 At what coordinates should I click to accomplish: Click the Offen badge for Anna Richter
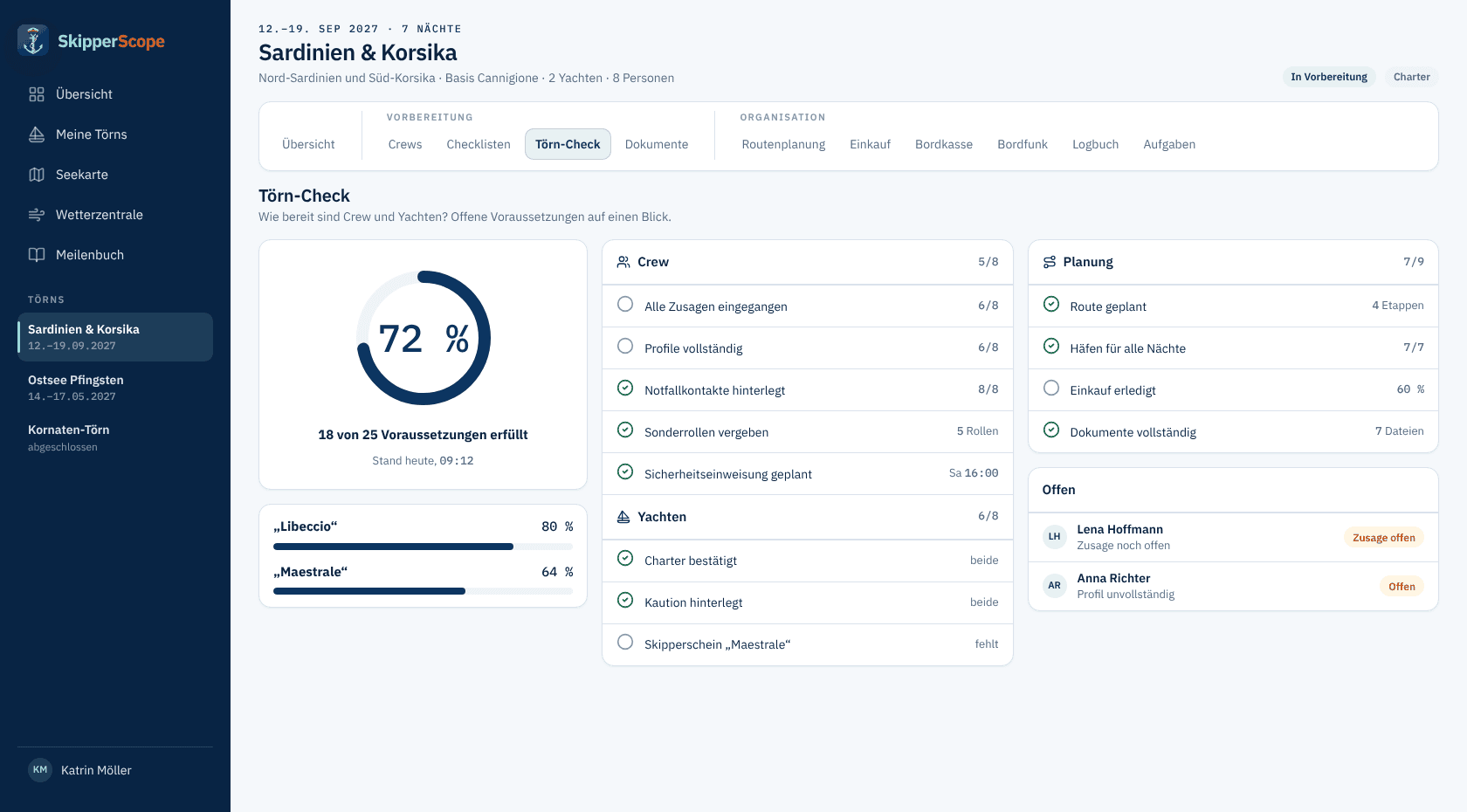1402,587
